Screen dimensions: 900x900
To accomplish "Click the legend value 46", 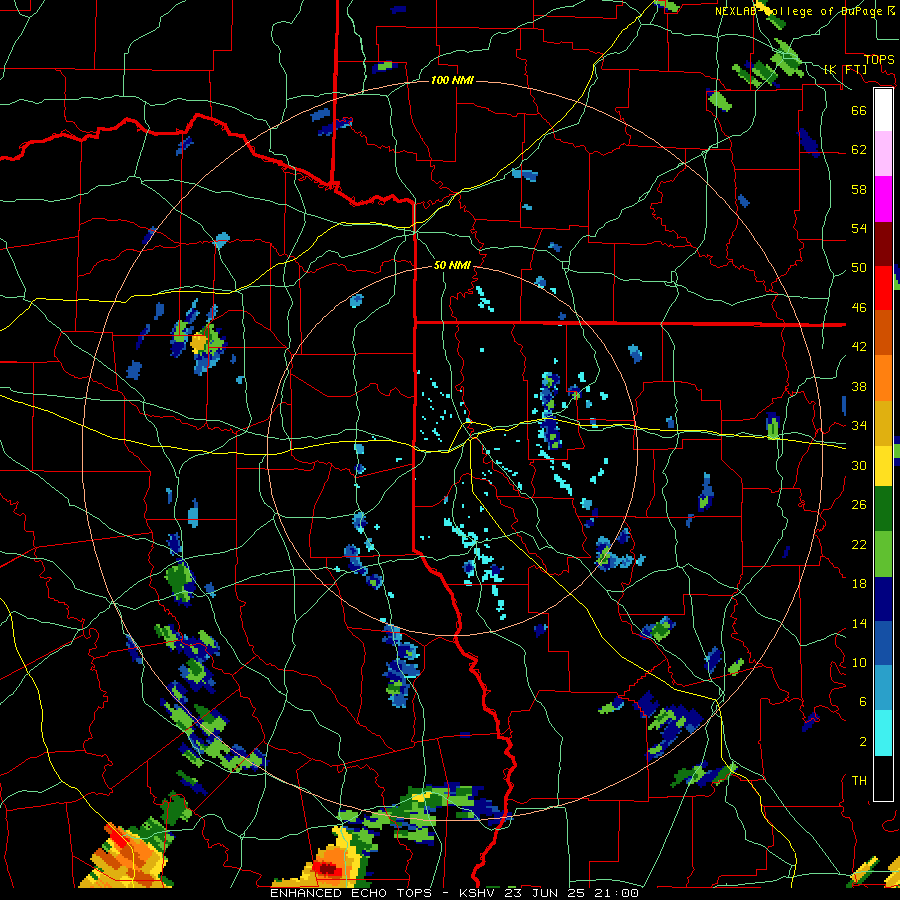I will click(859, 307).
